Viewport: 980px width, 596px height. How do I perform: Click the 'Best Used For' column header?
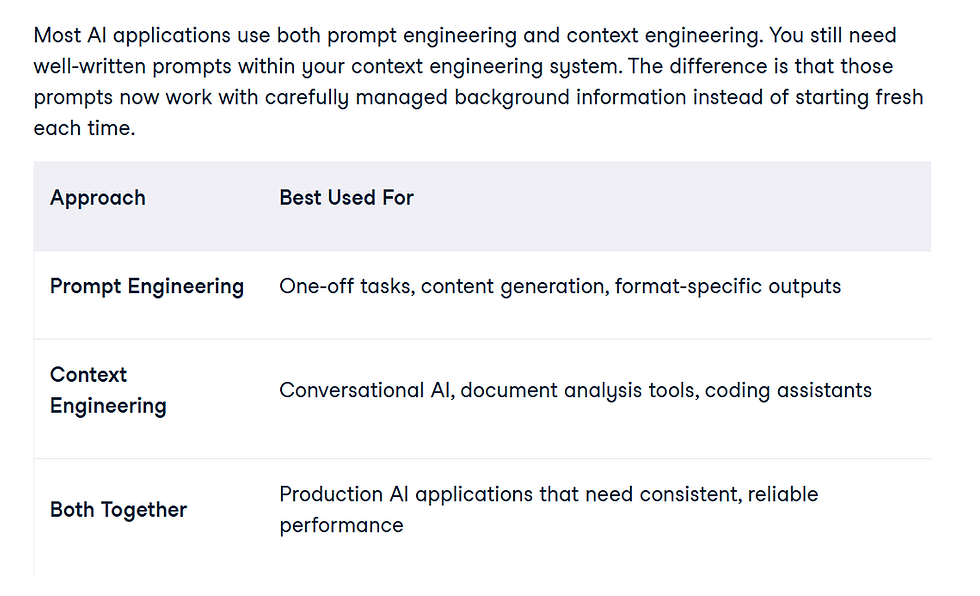[x=346, y=198]
